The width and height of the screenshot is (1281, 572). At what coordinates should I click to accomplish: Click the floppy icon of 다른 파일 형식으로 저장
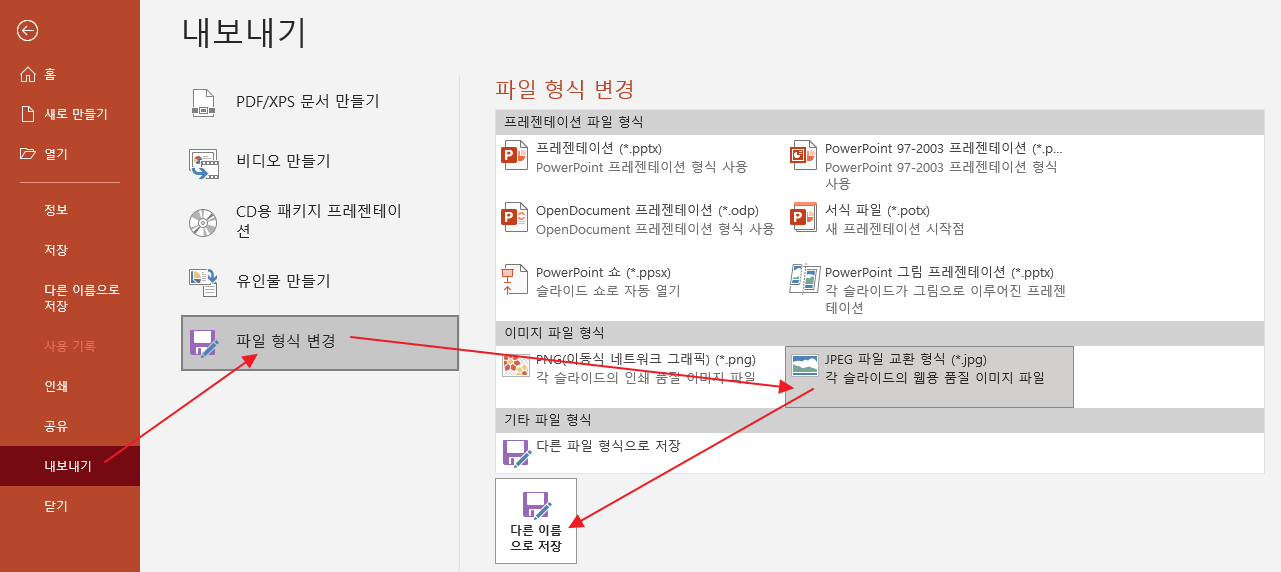[516, 452]
